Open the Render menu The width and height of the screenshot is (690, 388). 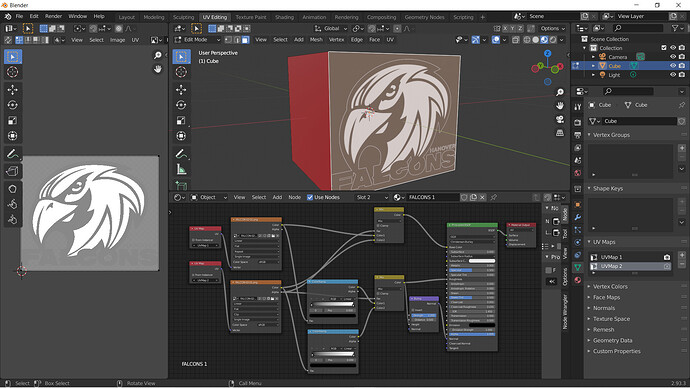click(53, 16)
